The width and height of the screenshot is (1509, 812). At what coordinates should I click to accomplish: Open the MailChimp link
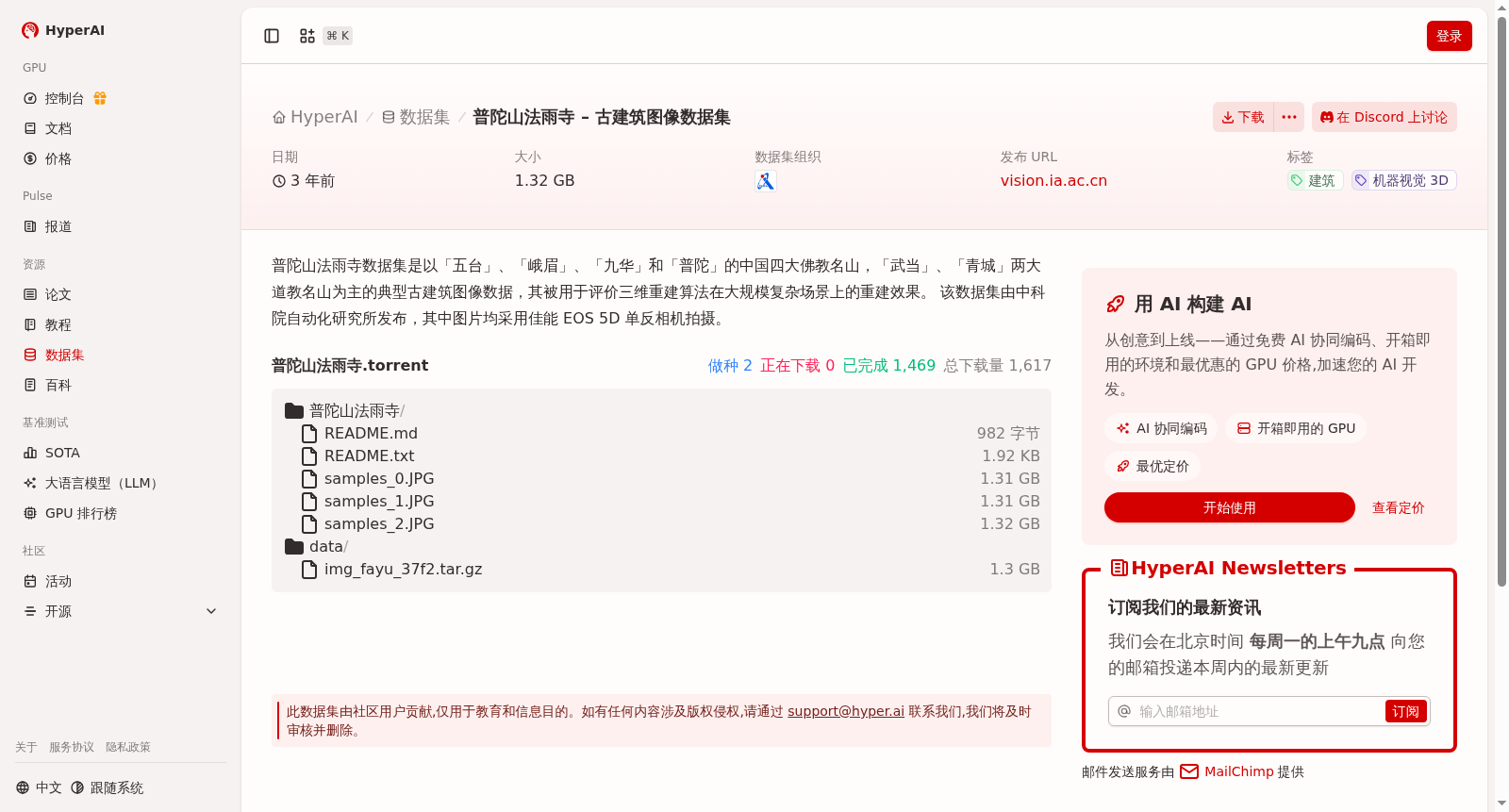(x=1226, y=771)
